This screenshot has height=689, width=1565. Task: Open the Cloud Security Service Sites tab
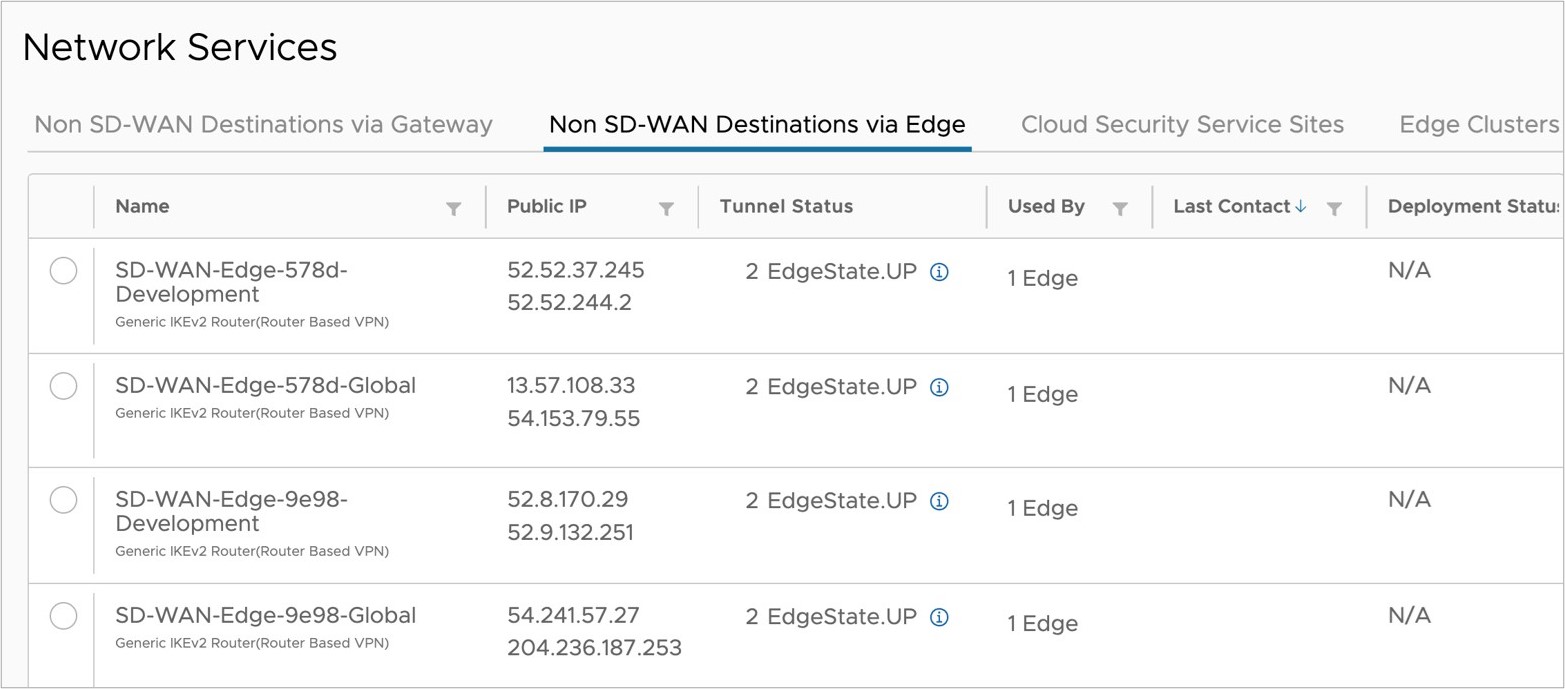(1181, 124)
